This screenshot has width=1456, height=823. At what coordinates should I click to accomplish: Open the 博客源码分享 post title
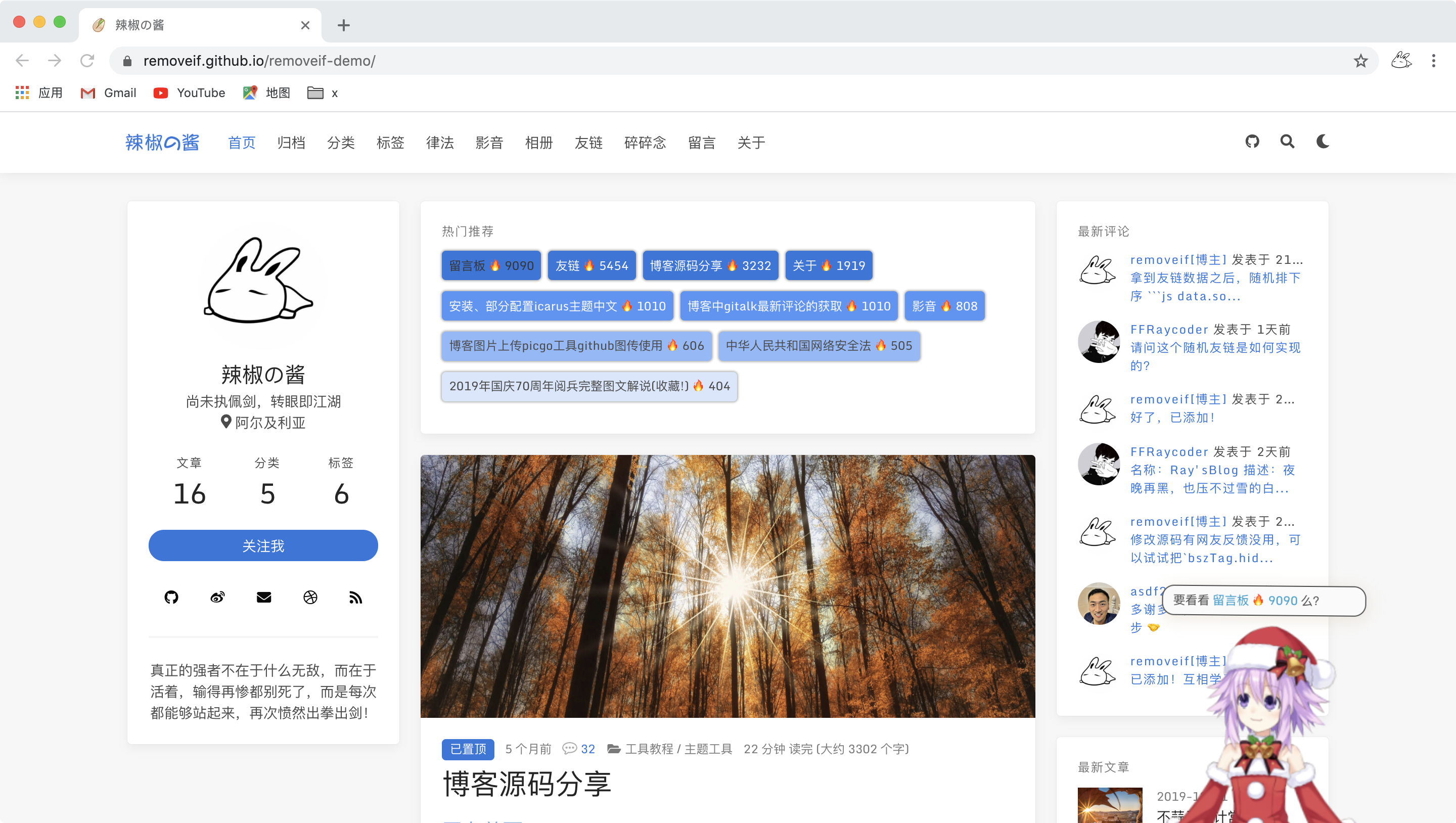[x=527, y=784]
